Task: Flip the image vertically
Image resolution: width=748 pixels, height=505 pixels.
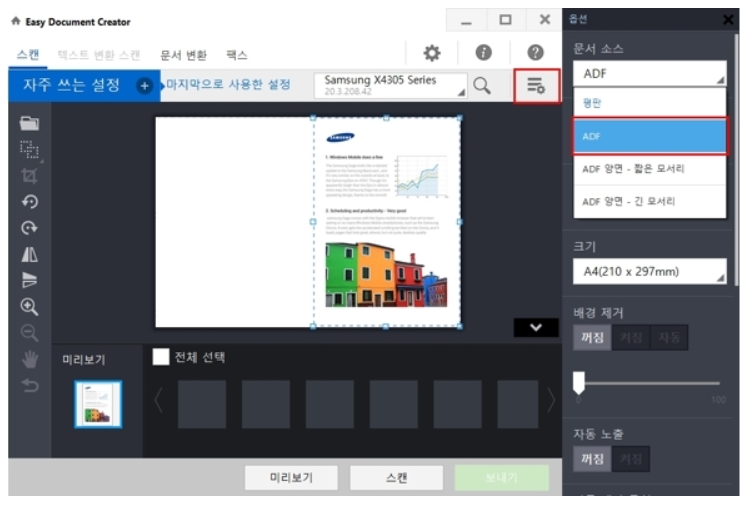Action: (x=30, y=280)
